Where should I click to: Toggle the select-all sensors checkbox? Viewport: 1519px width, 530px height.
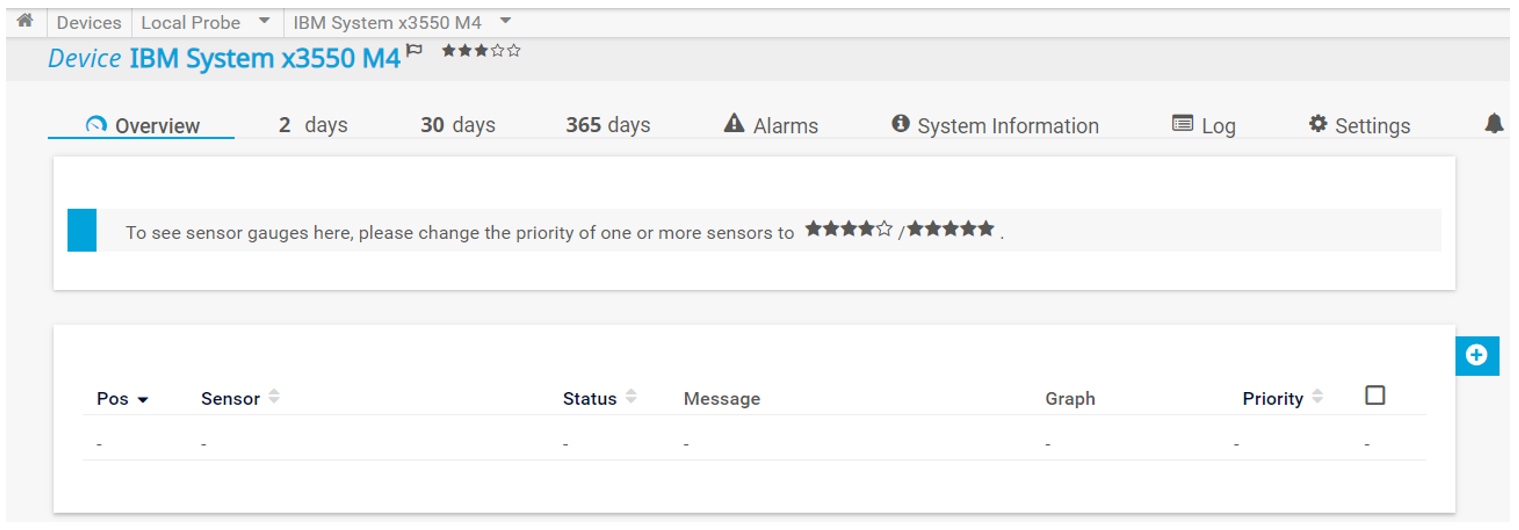(1375, 396)
